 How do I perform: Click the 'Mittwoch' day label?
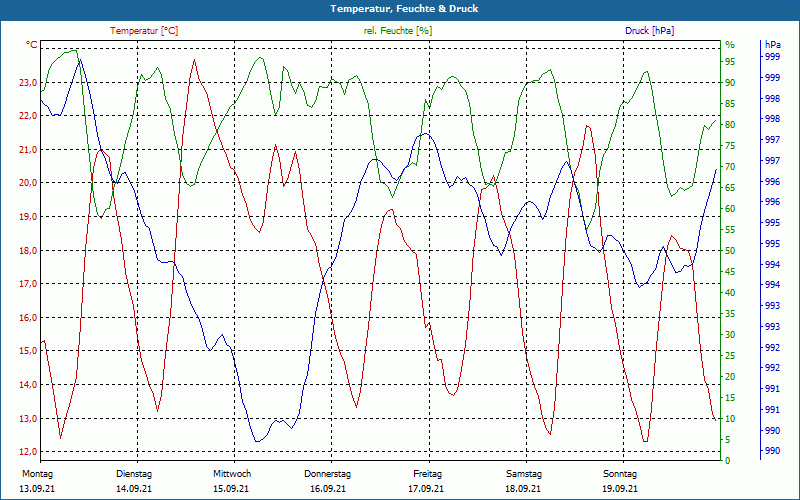pyautogui.click(x=232, y=474)
